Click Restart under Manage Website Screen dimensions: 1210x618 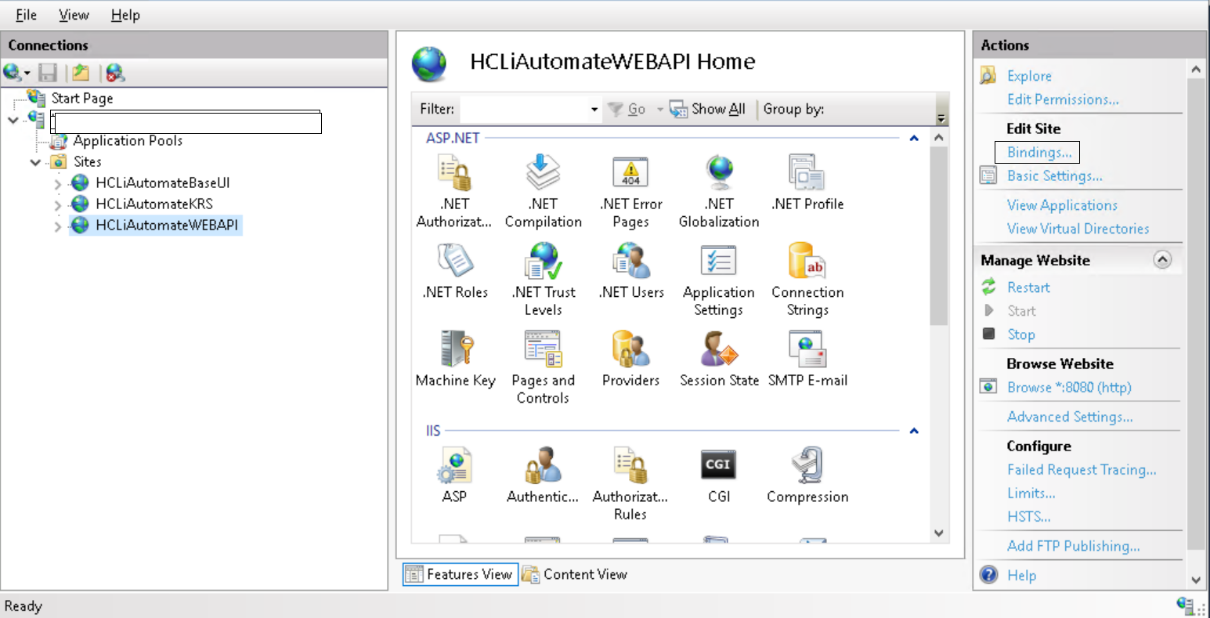(1028, 287)
